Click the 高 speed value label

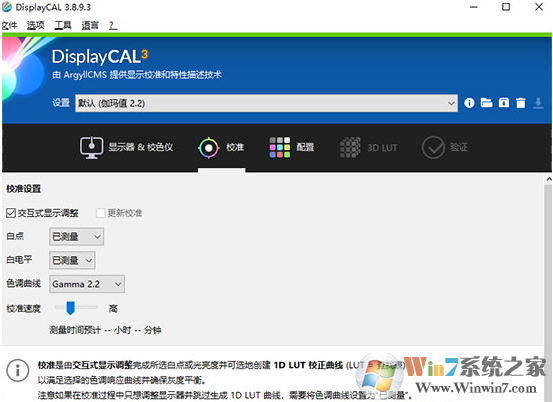[x=113, y=309]
